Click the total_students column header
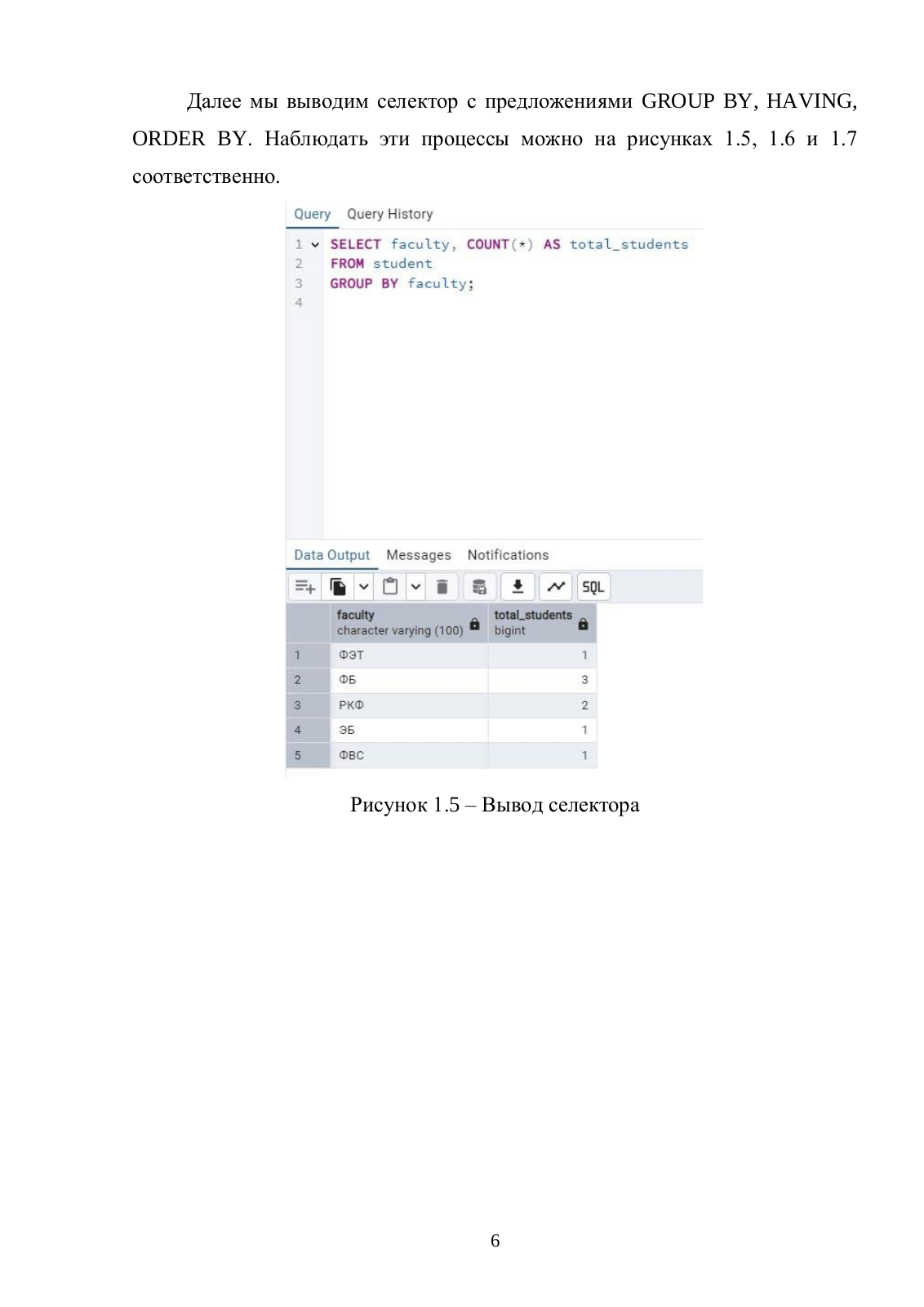924x1307 pixels. point(542,623)
